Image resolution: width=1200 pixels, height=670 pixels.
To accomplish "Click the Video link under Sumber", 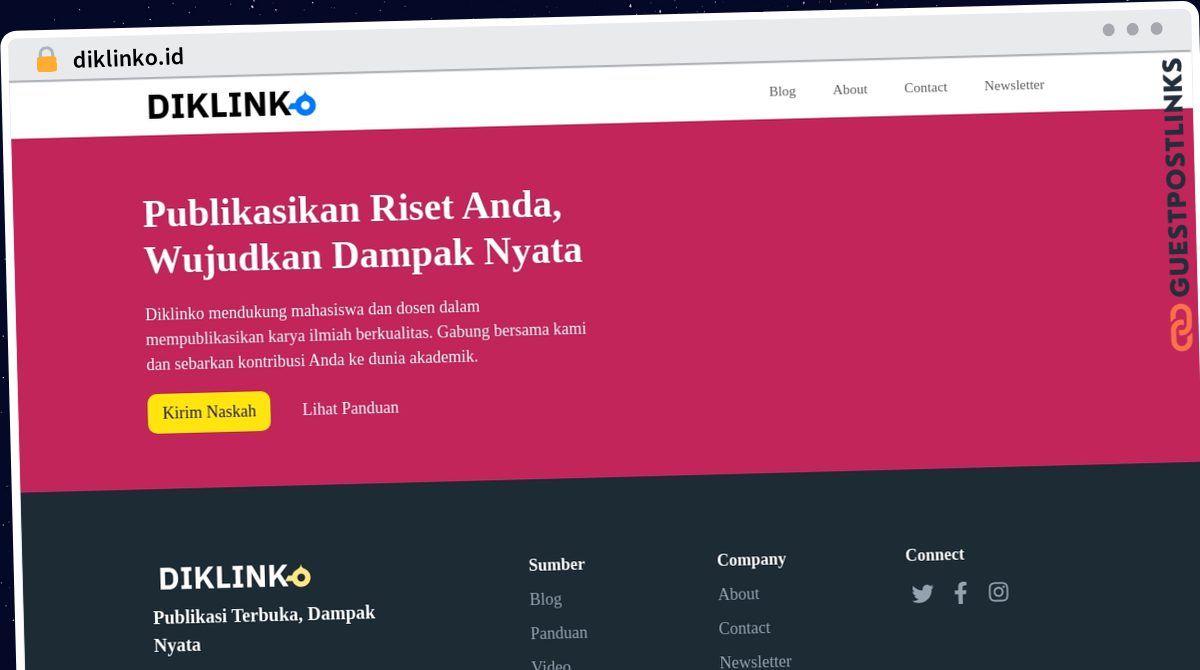I will pyautogui.click(x=551, y=664).
